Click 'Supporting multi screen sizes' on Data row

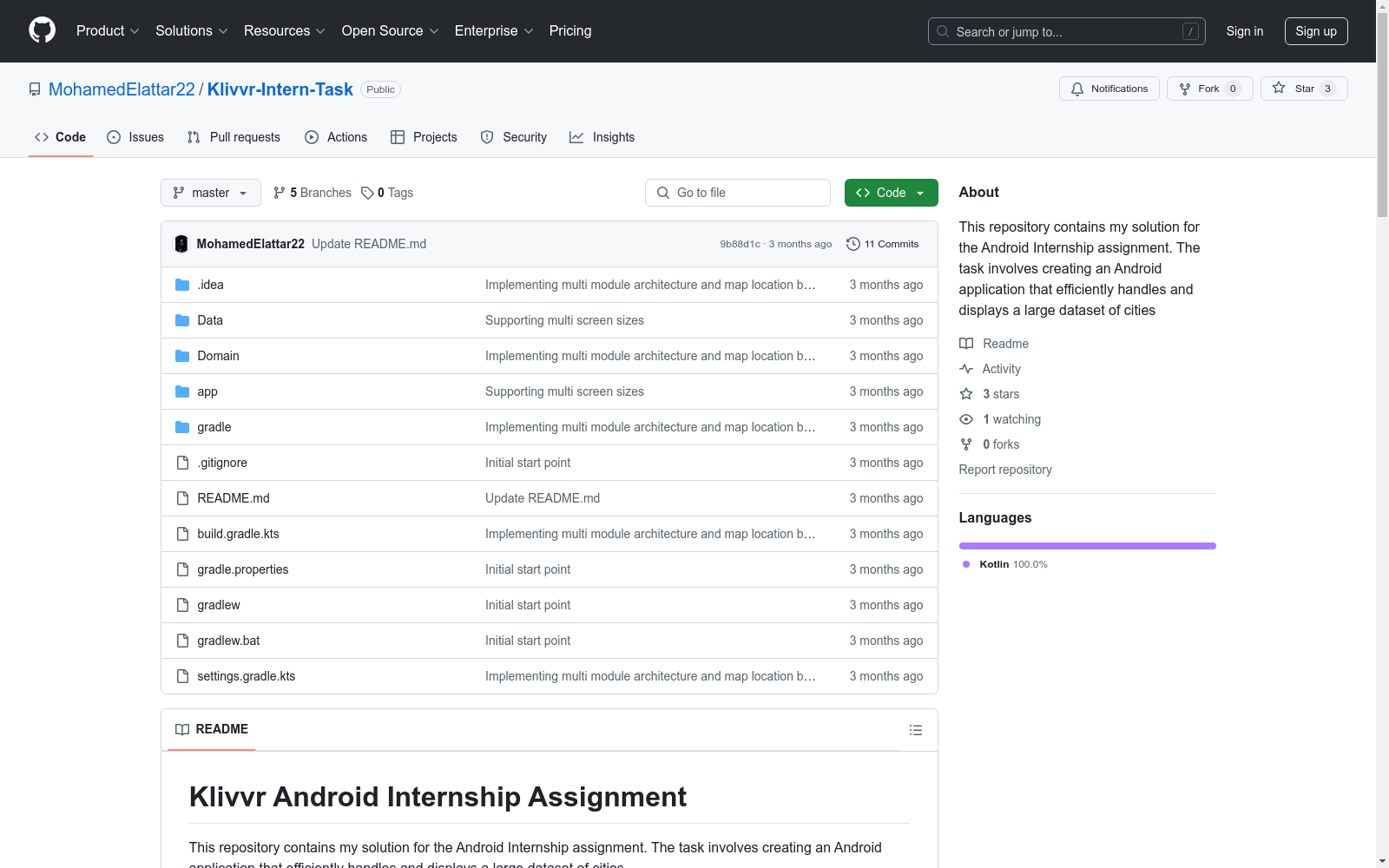564,320
